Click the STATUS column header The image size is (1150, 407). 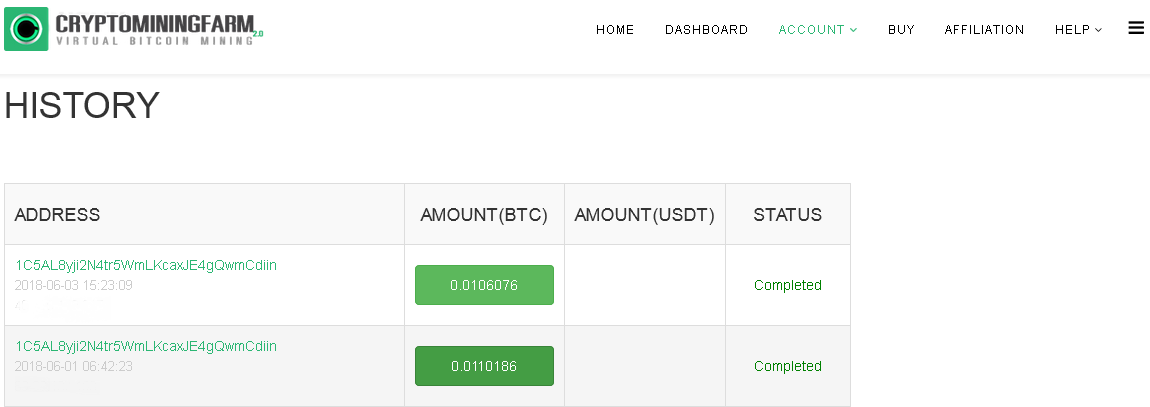coord(788,215)
